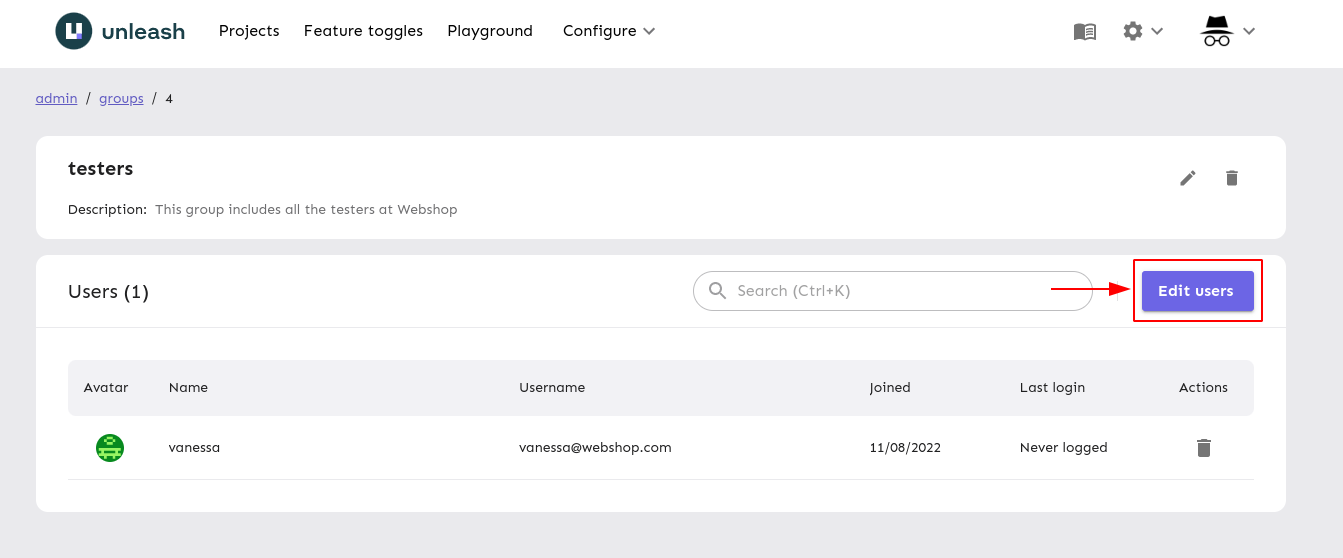Click the Unleash logo icon
Image resolution: width=1343 pixels, height=558 pixels.
click(73, 31)
